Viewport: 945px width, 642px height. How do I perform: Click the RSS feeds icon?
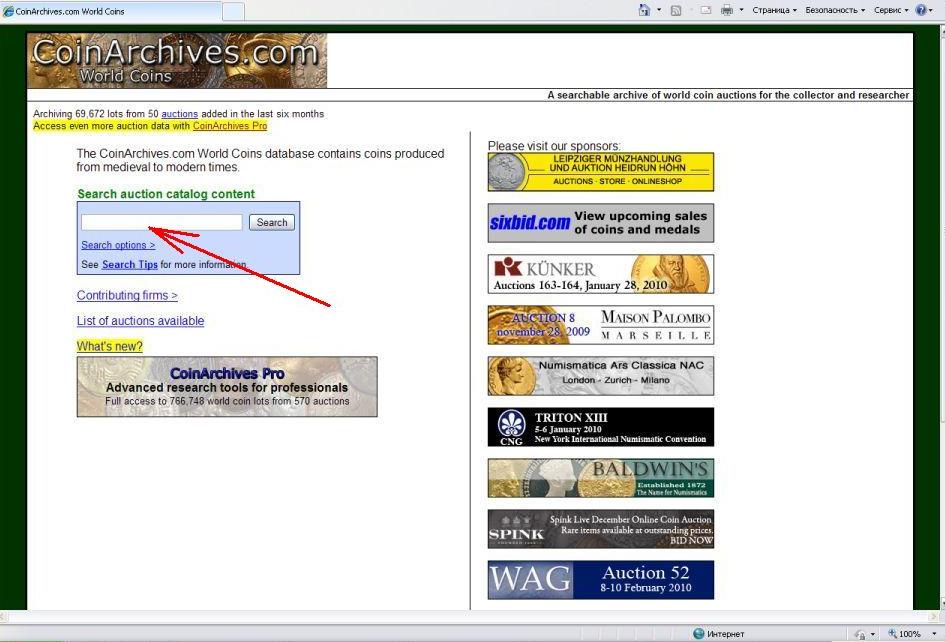click(x=677, y=10)
